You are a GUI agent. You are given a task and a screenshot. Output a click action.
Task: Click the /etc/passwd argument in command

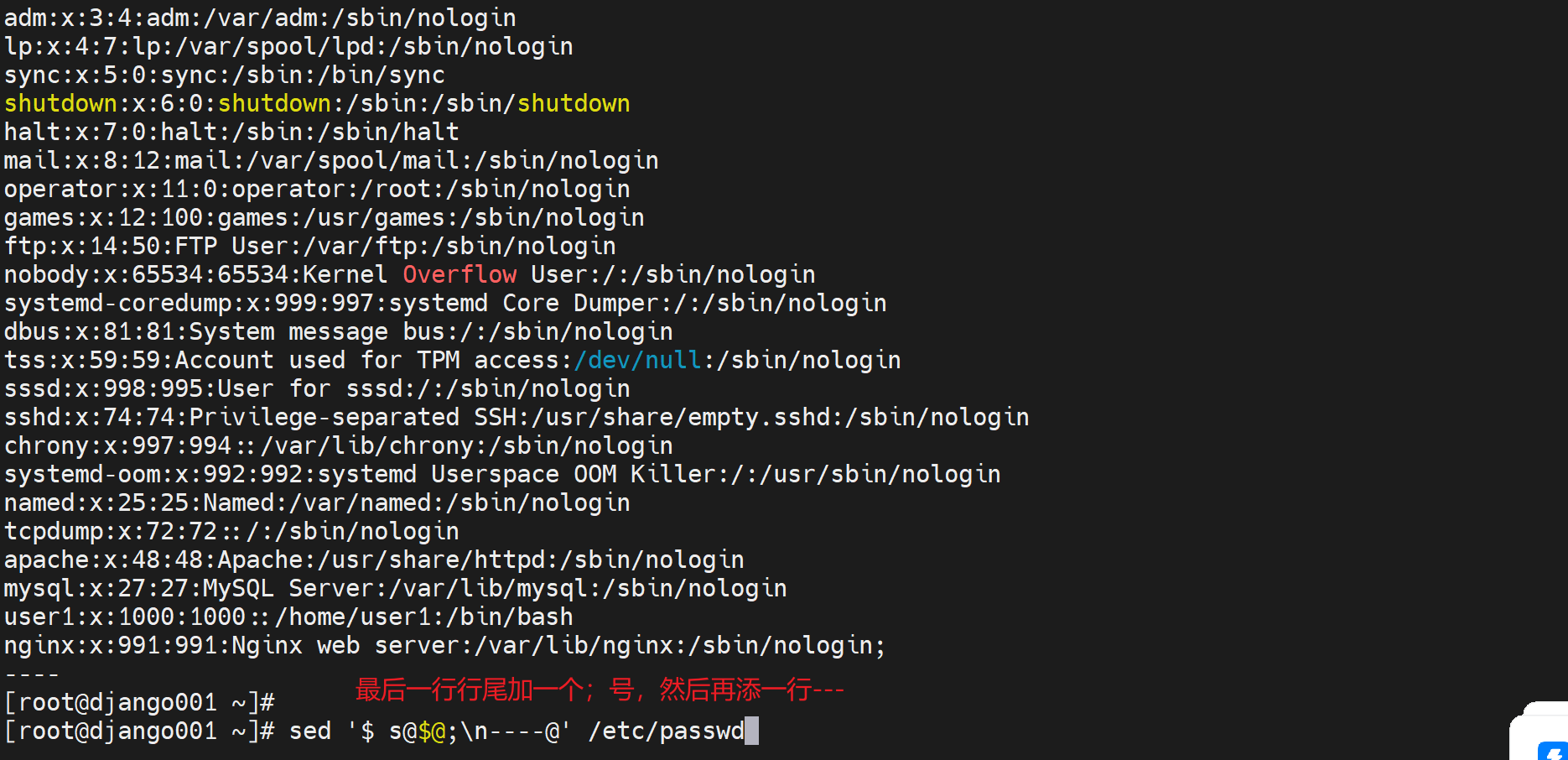pyautogui.click(x=666, y=731)
